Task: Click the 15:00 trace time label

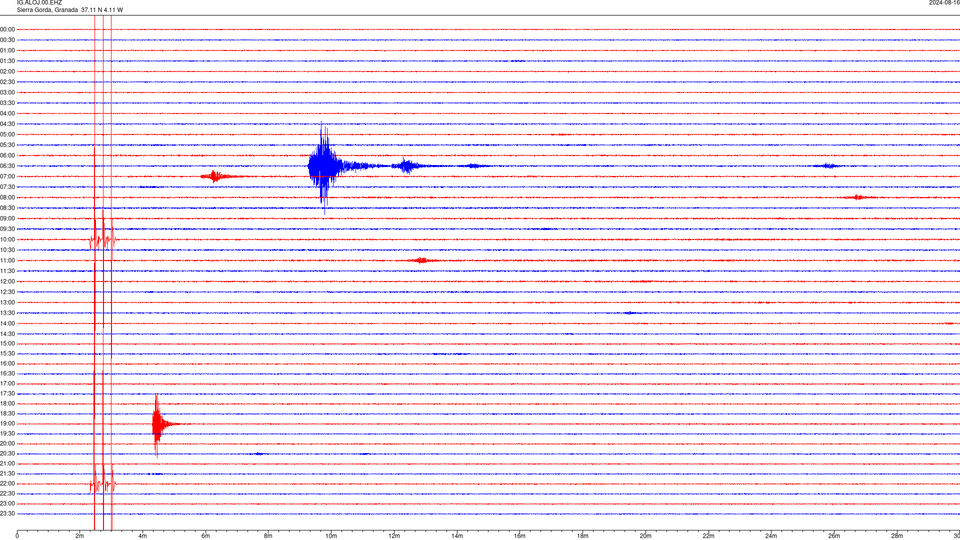Action: tap(7, 343)
